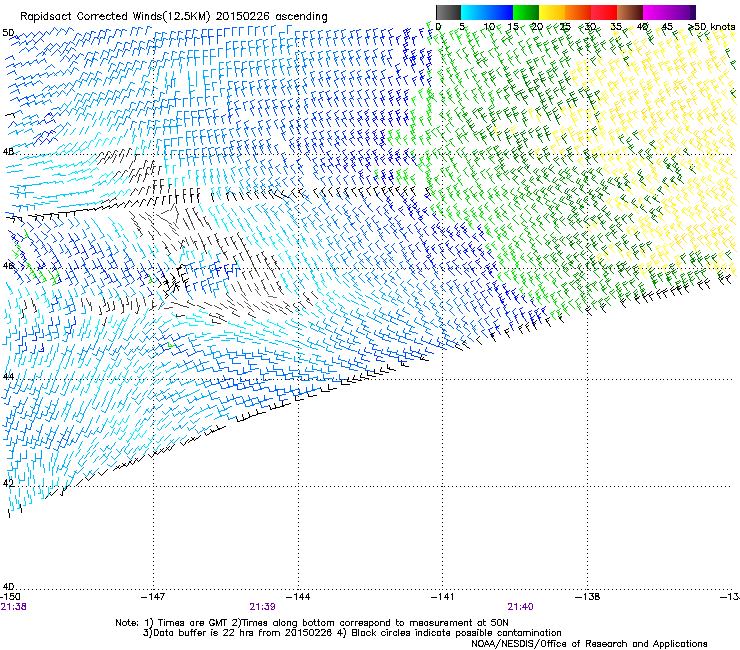The image size is (740, 650).
Task: Click the 42 latitude axis label
Action: [8, 483]
